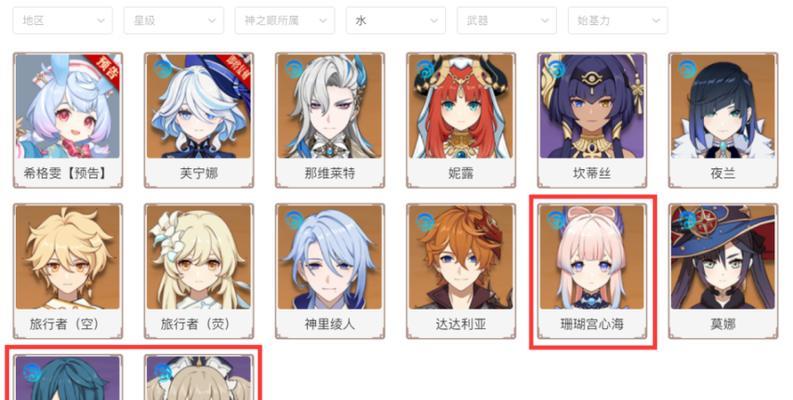Image resolution: width=793 pixels, height=400 pixels.
Task: Open the 旅行者（荧） character card
Action: [199, 271]
